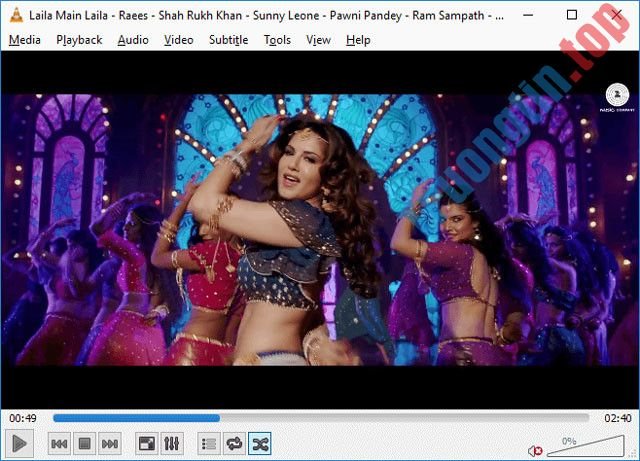The width and height of the screenshot is (640, 461).
Task: Unmute audio via the speaker icon
Action: click(535, 451)
